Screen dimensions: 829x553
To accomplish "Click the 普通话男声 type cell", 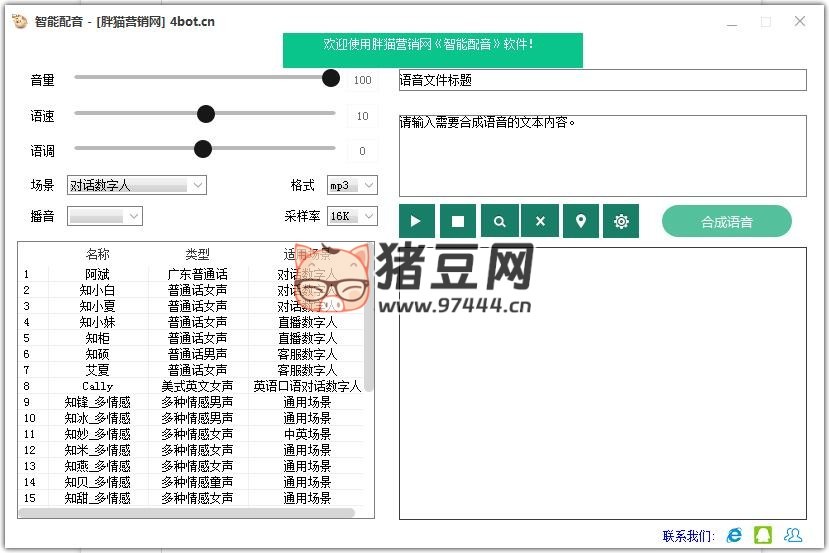I will tap(197, 354).
